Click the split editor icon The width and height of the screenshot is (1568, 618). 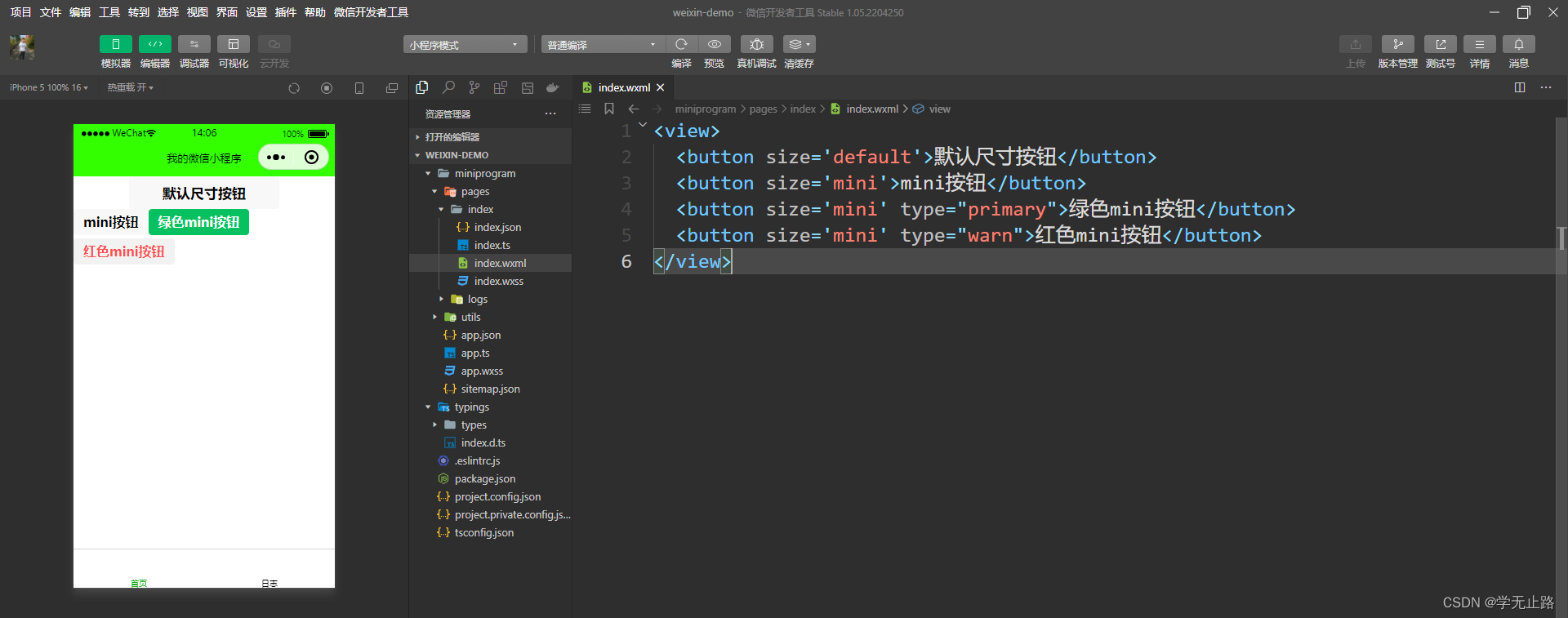point(1520,87)
